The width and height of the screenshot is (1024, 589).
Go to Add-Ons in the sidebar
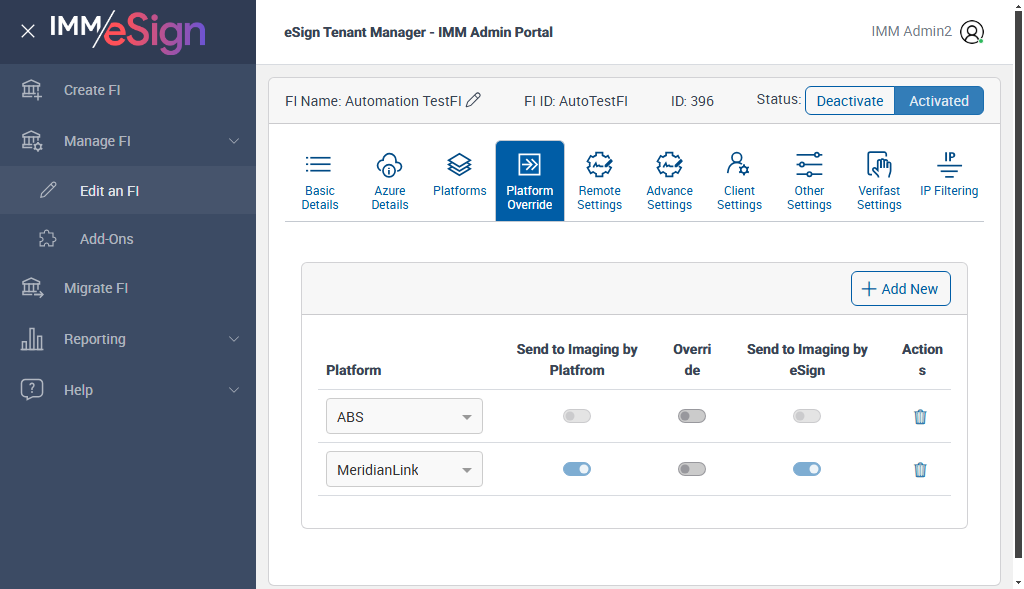106,239
